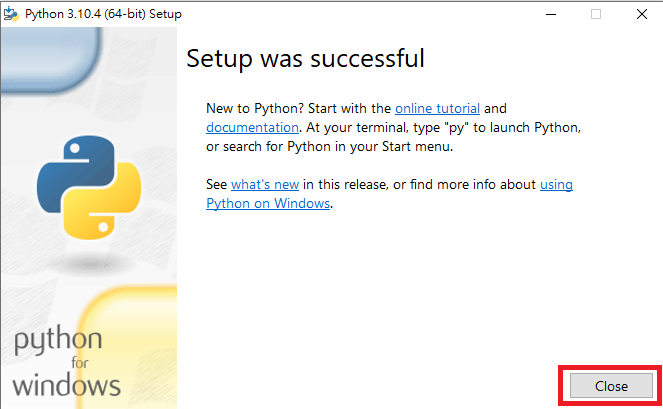Click the Python installer icon in title bar
This screenshot has width=663, height=409.
pos(12,14)
